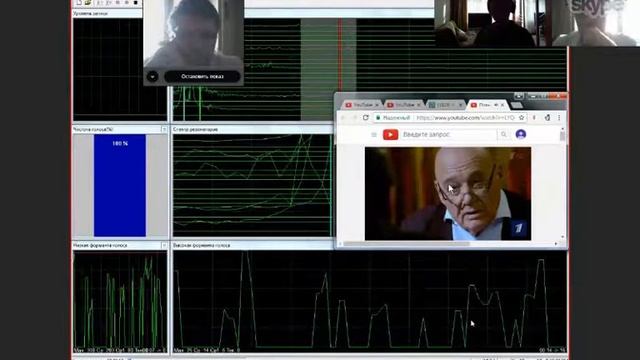The image size is (640, 360).
Task: Click the Chrome horizontal scrollbar thumb
Action: point(406,244)
